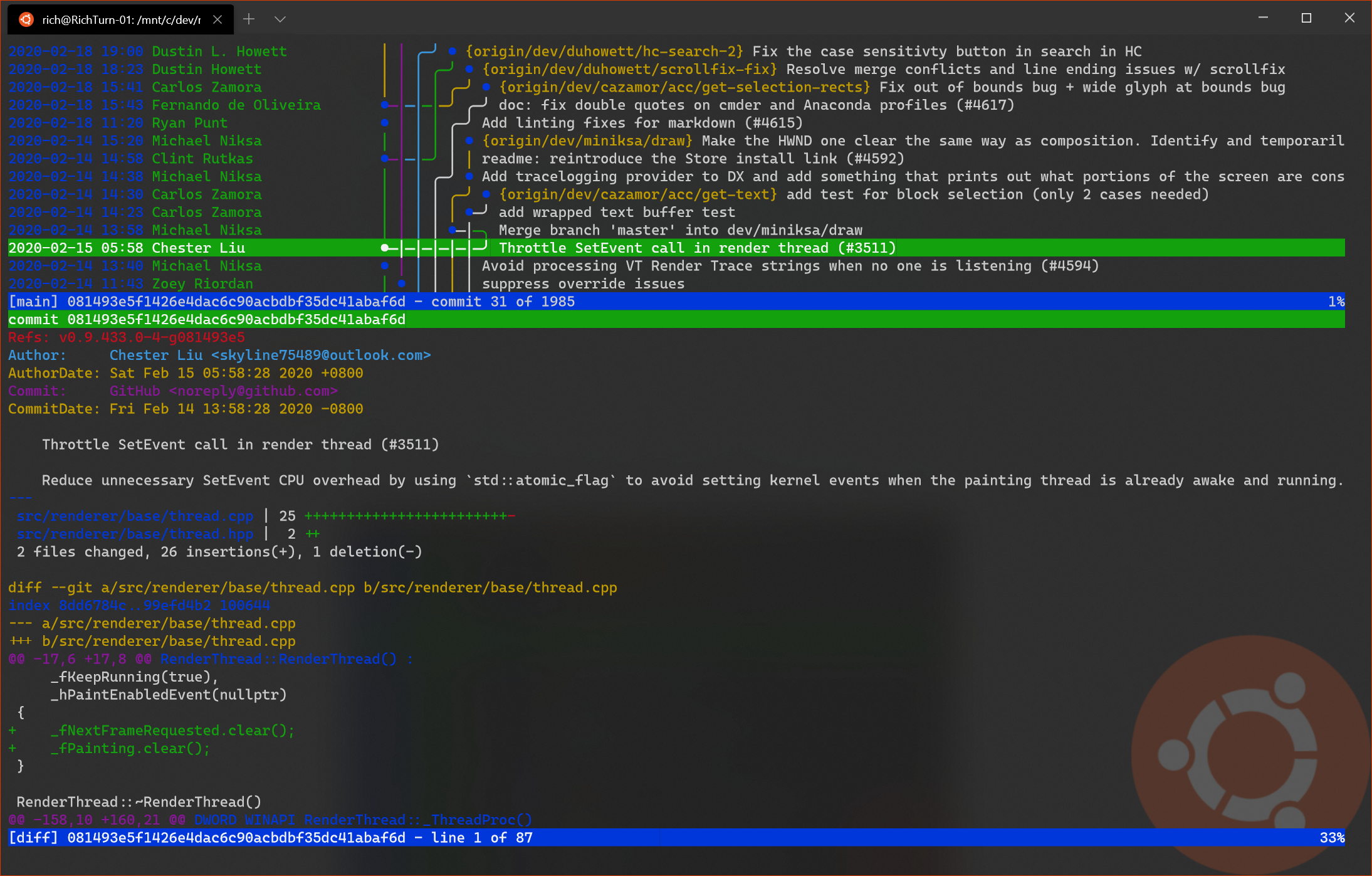Select the rich@RichTurn-01 tab title
The width and height of the screenshot is (1372, 876).
click(x=121, y=19)
